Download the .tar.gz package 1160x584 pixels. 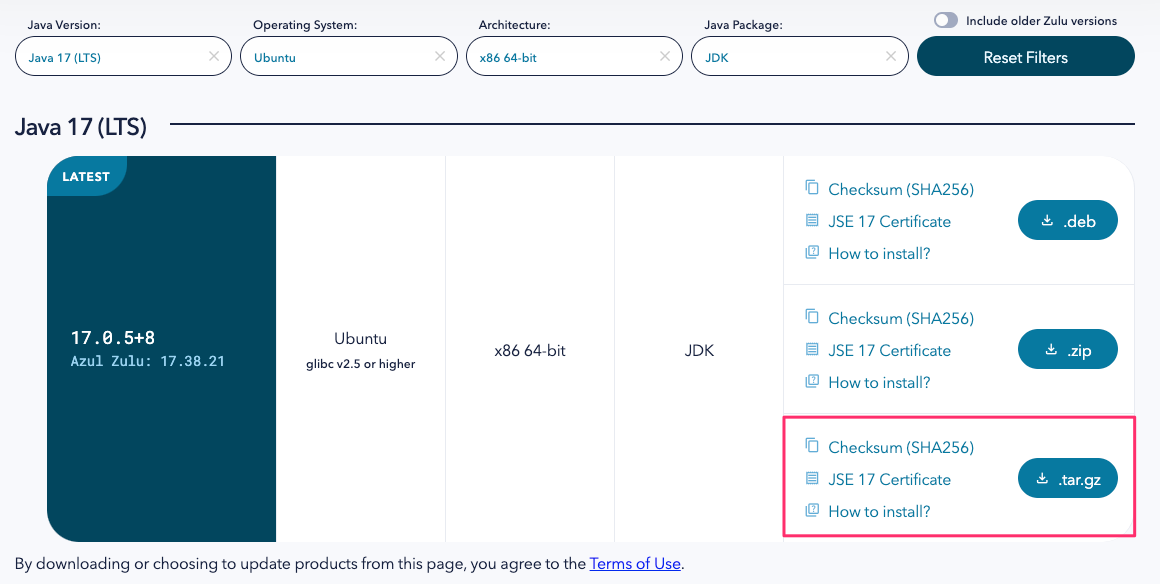point(1068,478)
